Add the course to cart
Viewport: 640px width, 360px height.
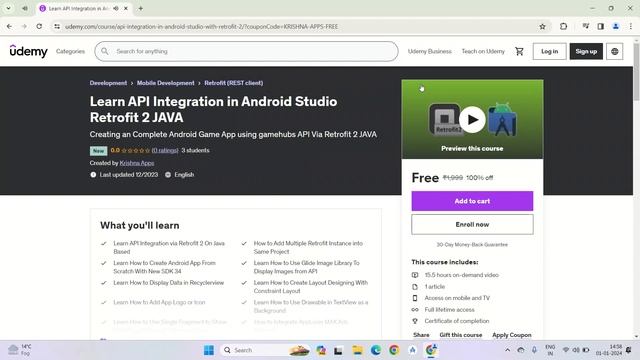(x=472, y=201)
